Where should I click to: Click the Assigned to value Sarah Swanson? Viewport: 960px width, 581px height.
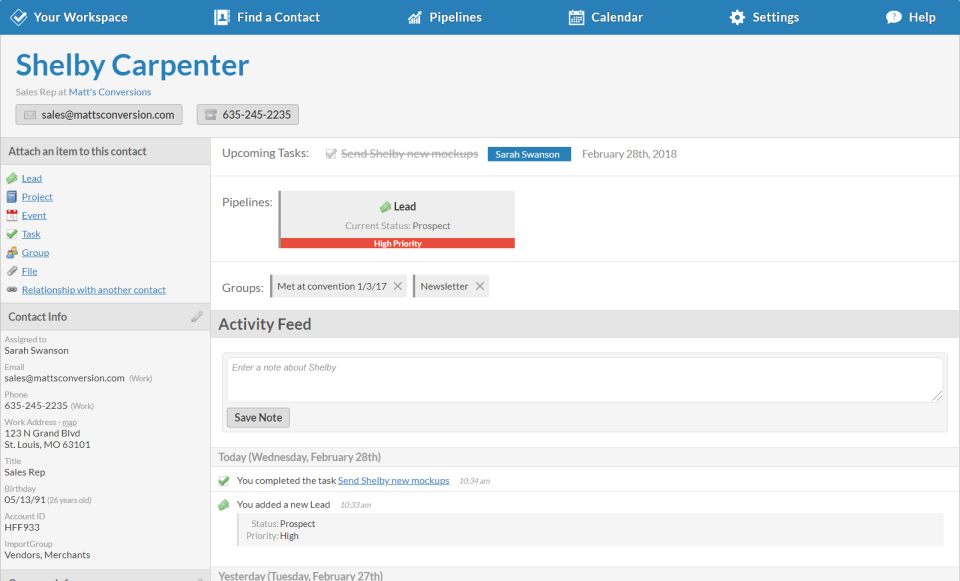[x=36, y=350]
